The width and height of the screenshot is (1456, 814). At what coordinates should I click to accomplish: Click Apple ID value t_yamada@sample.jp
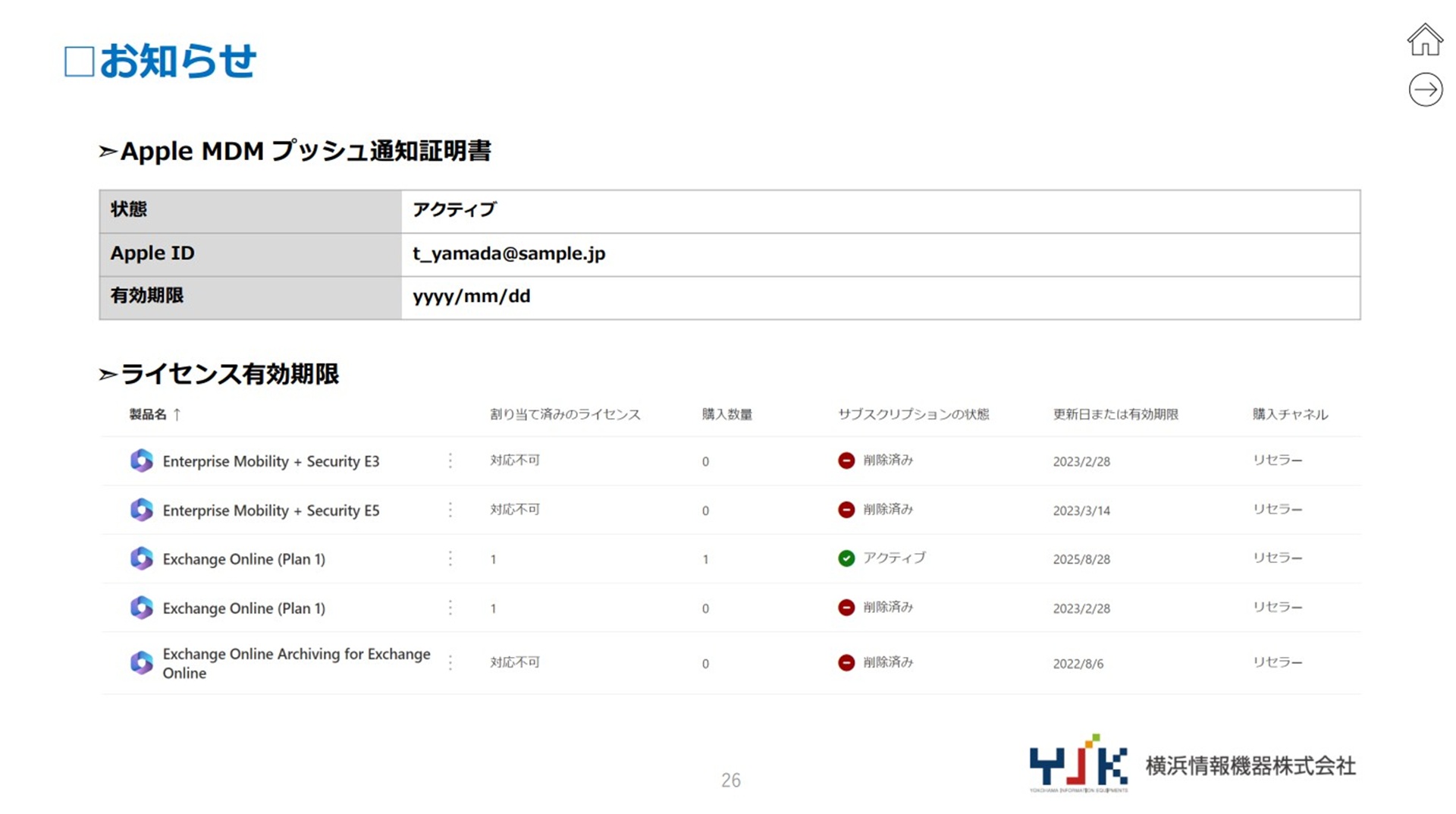509,253
